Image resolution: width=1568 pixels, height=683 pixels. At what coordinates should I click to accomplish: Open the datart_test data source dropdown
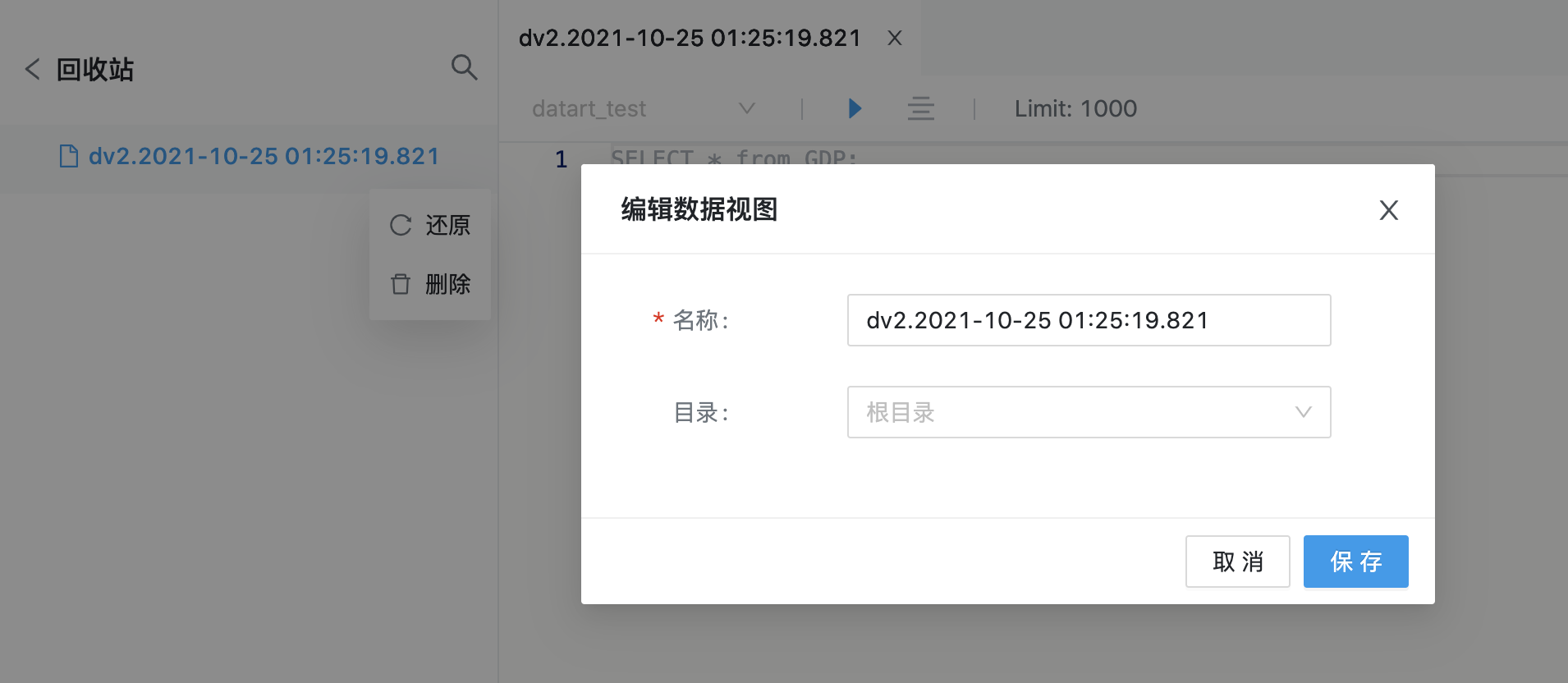pos(643,108)
